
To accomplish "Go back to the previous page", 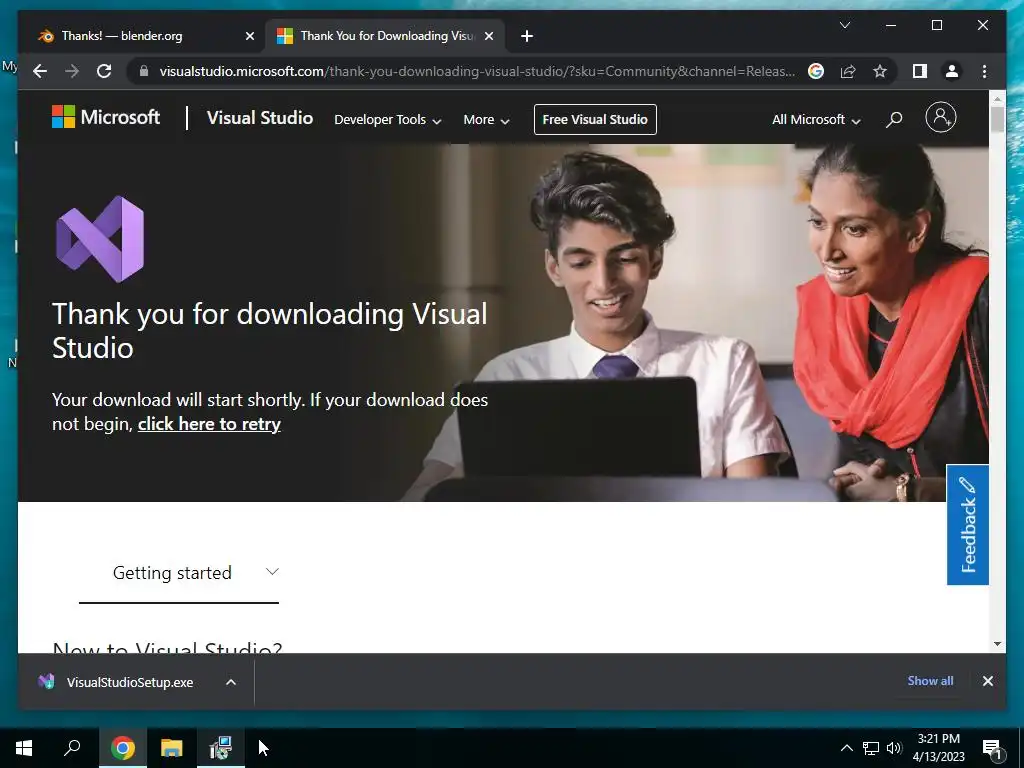I will [40, 71].
